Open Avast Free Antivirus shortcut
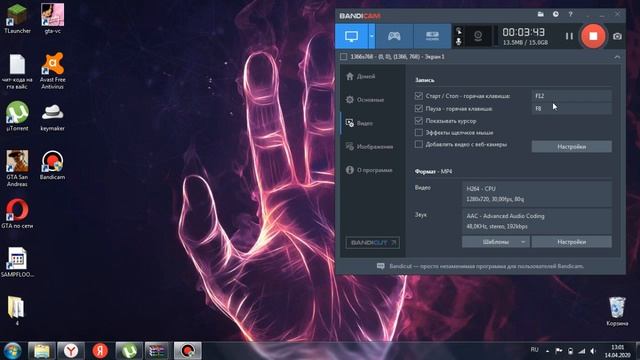The image size is (640, 360). tap(53, 71)
